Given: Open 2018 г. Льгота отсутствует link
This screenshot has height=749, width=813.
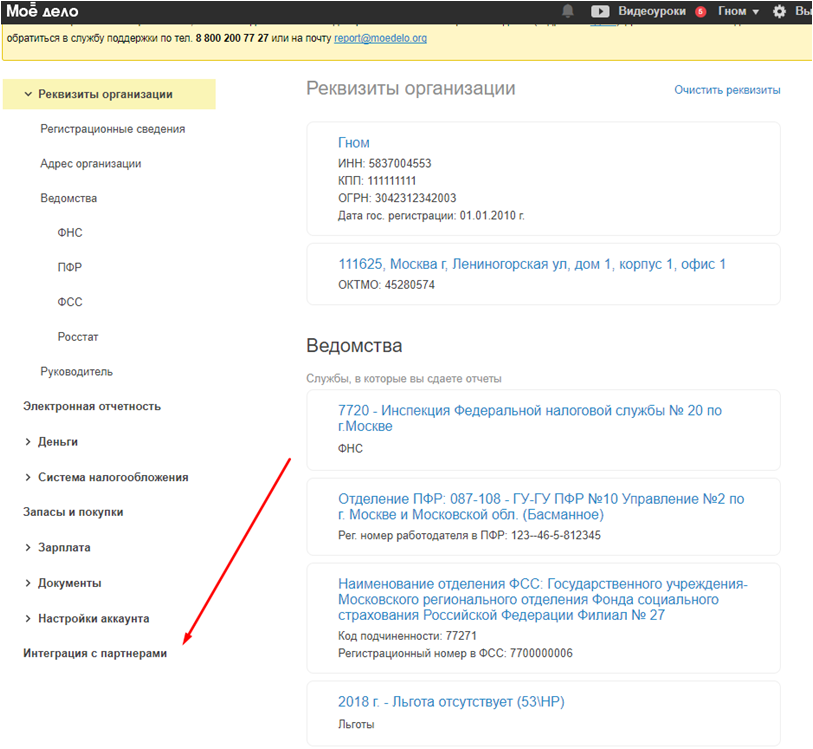Looking at the screenshot, I should coord(451,702).
